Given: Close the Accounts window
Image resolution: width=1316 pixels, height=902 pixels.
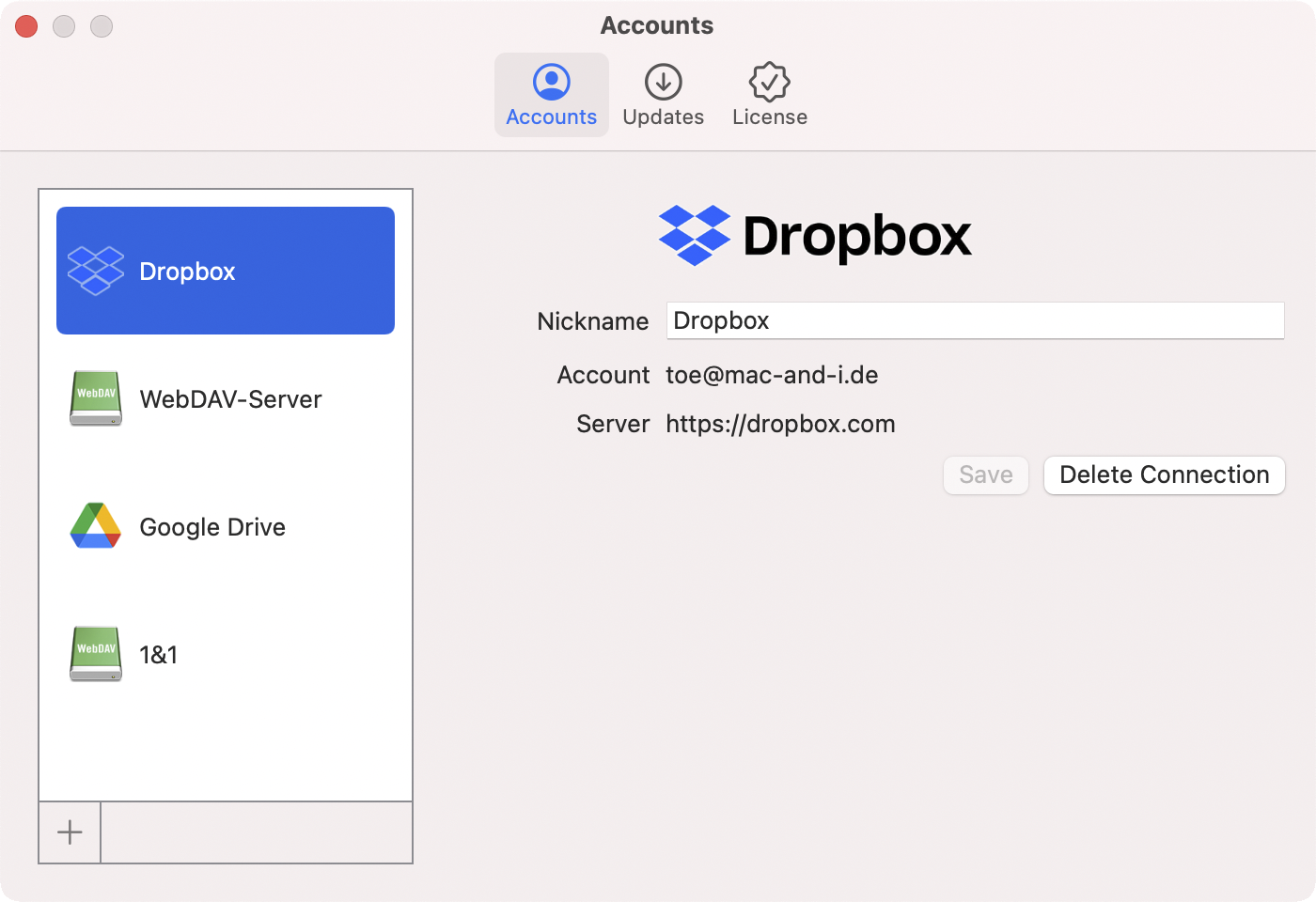Looking at the screenshot, I should pos(26,26).
